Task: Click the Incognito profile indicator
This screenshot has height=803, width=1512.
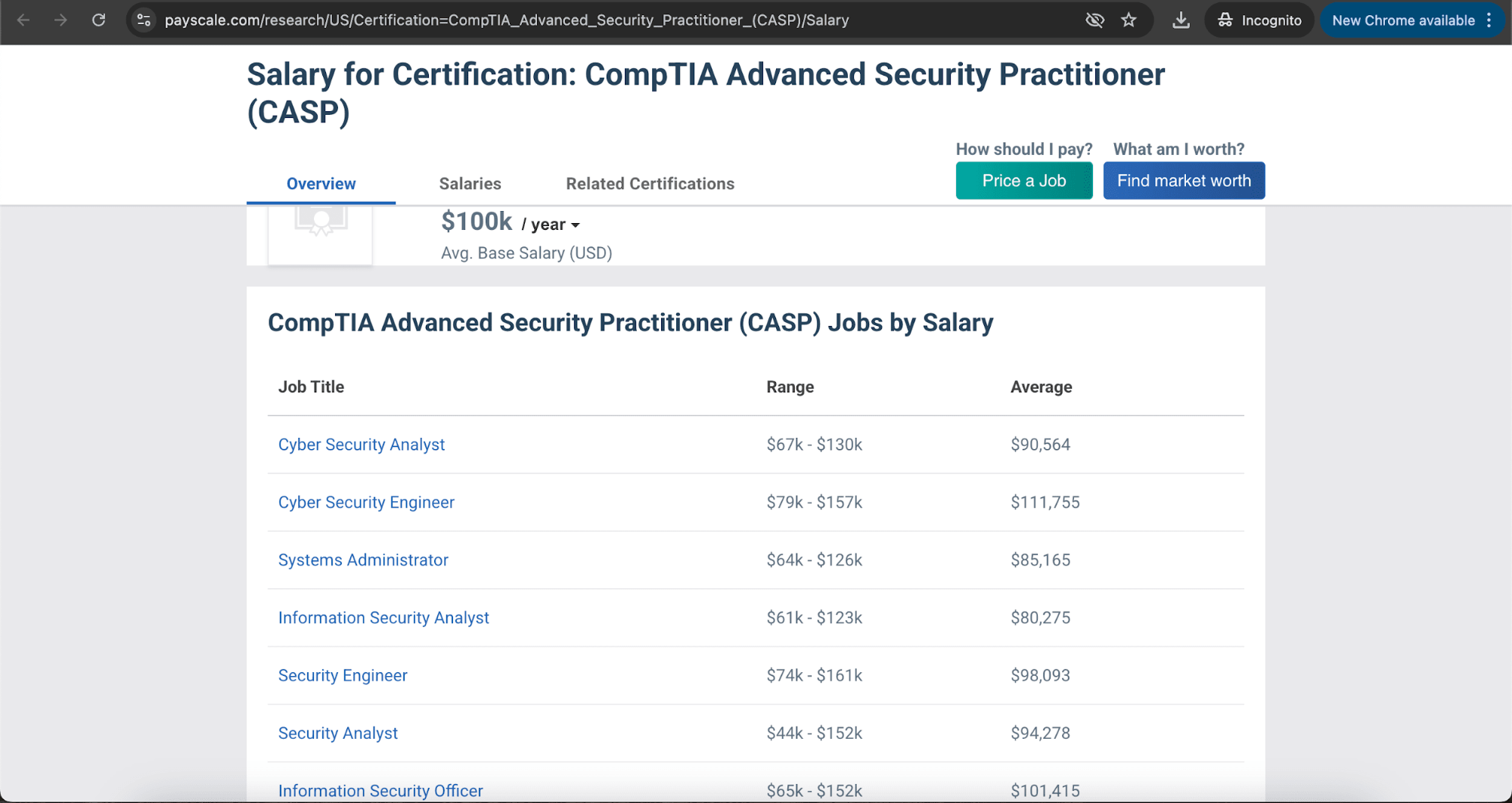Action: tap(1259, 20)
